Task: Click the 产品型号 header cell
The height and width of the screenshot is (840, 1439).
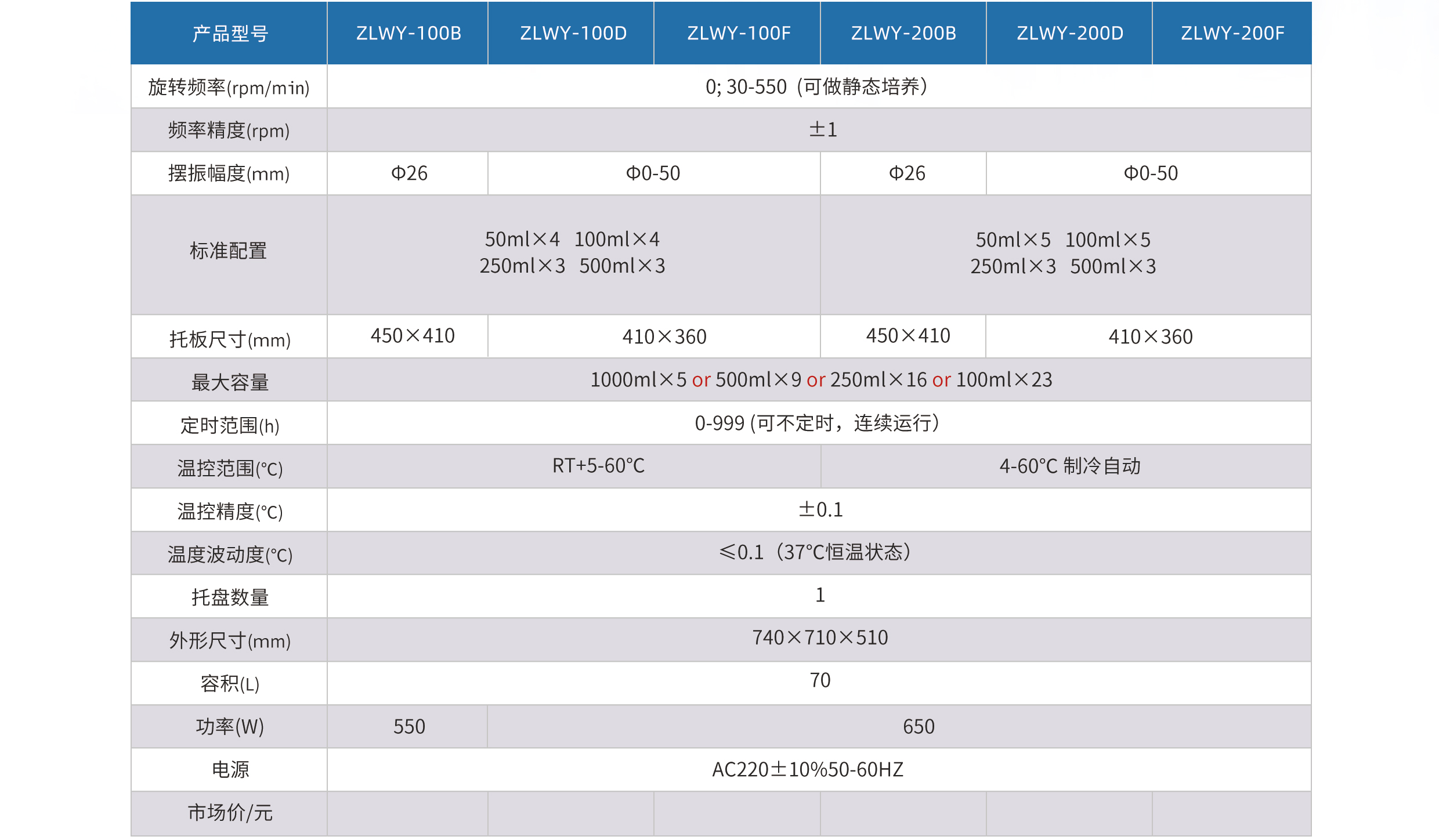Action: point(230,34)
